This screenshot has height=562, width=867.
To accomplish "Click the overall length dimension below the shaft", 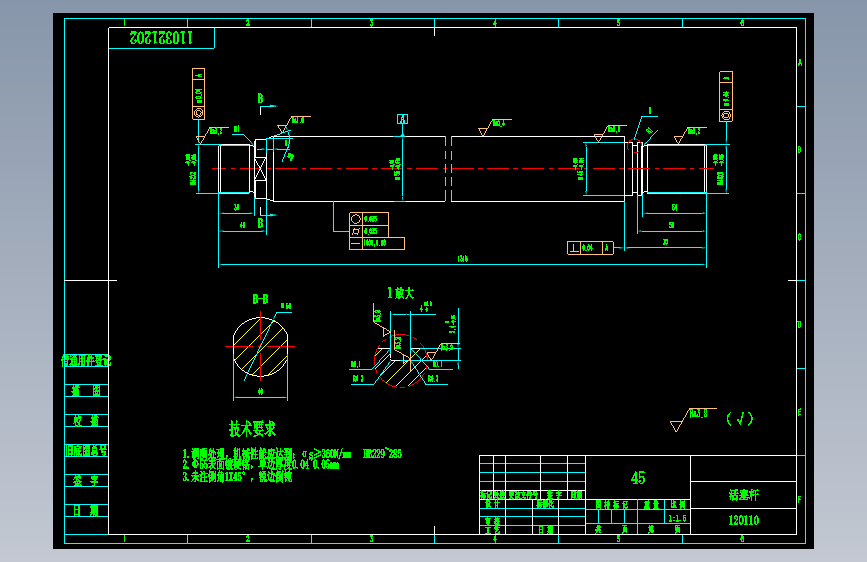I will click(463, 259).
